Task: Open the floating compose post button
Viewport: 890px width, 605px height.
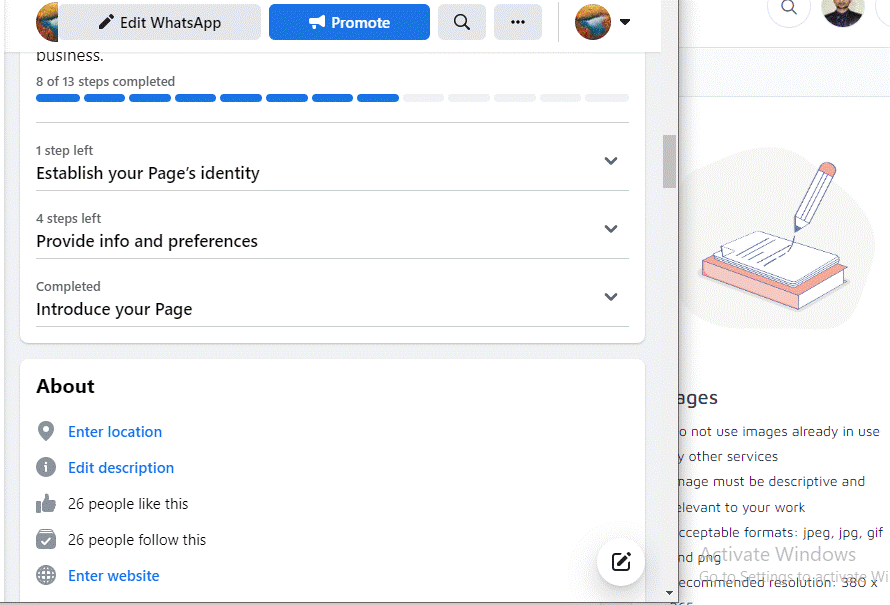Action: [x=620, y=562]
